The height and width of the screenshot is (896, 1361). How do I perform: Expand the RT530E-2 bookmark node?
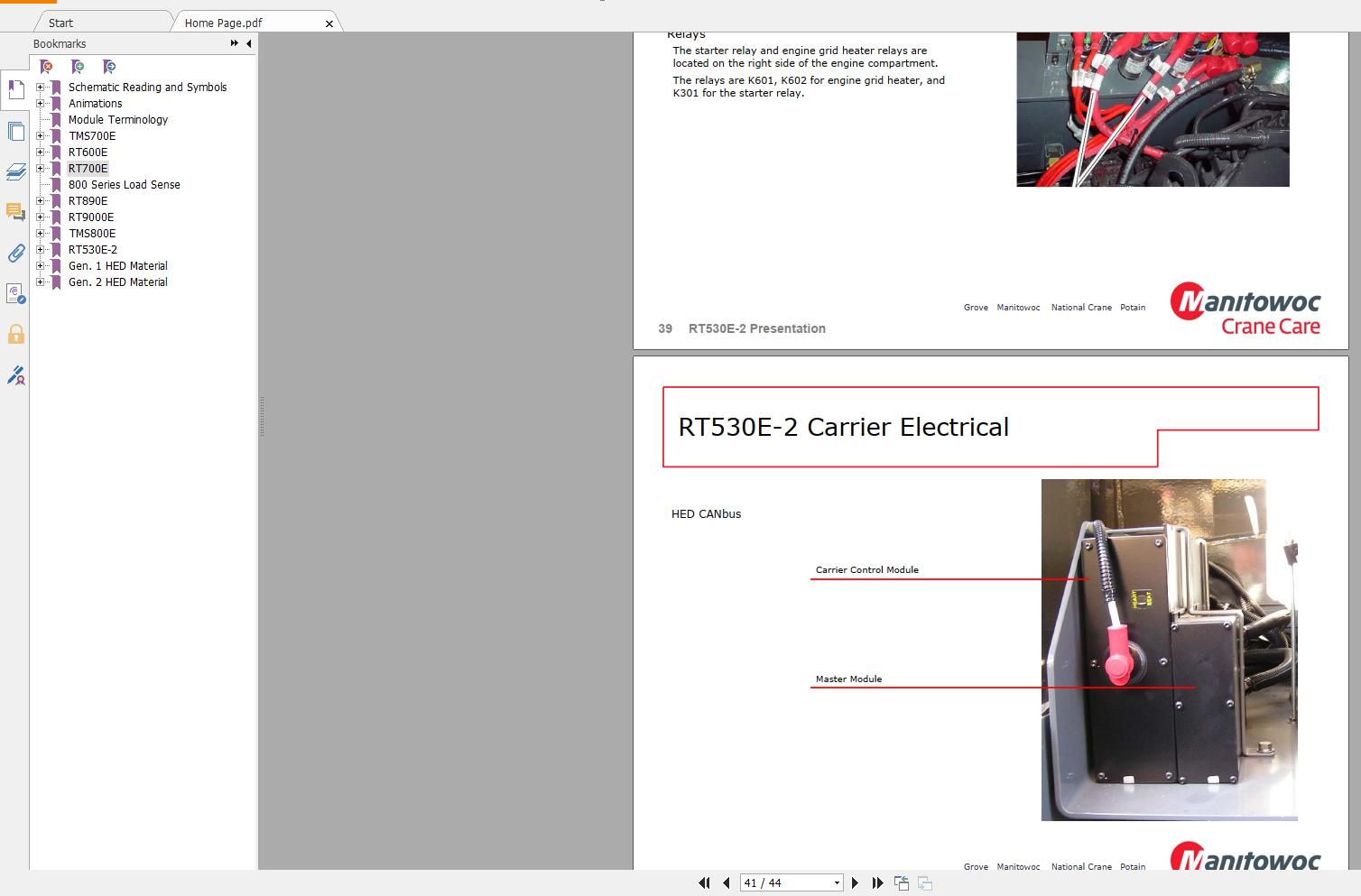pyautogui.click(x=40, y=250)
